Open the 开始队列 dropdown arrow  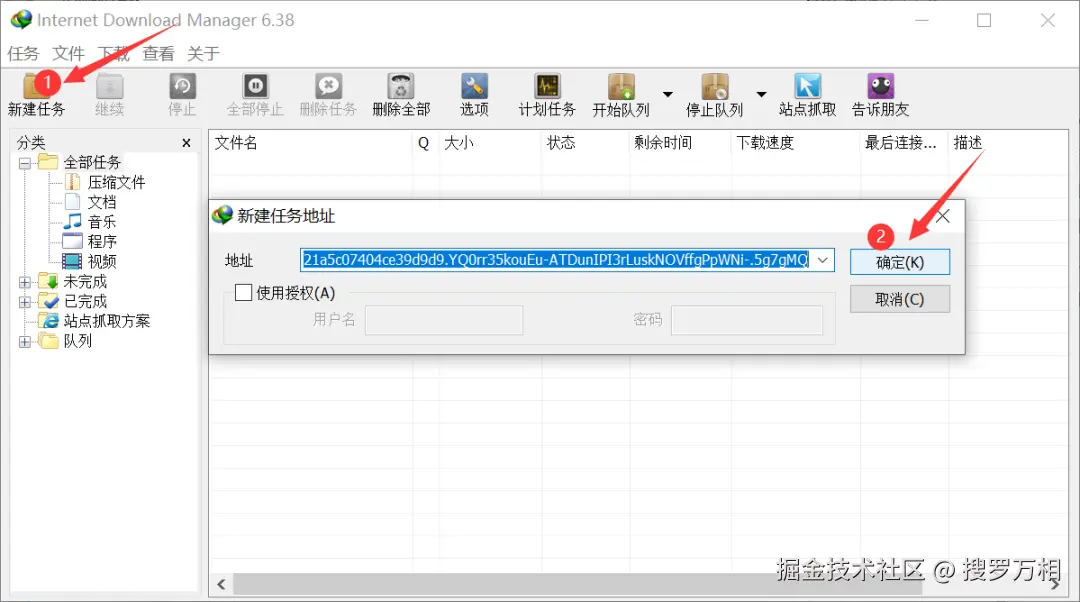click(667, 94)
